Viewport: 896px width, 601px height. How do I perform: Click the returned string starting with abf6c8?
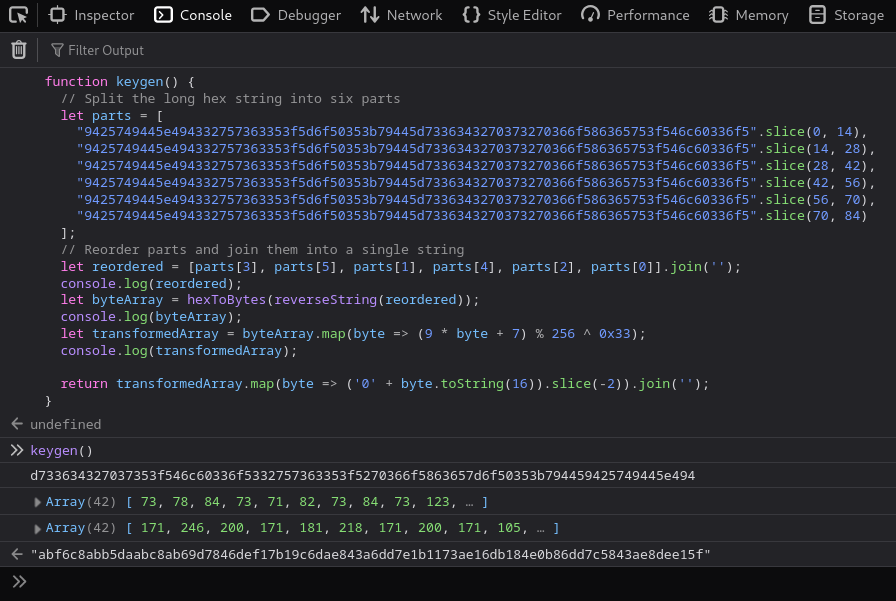coord(370,554)
